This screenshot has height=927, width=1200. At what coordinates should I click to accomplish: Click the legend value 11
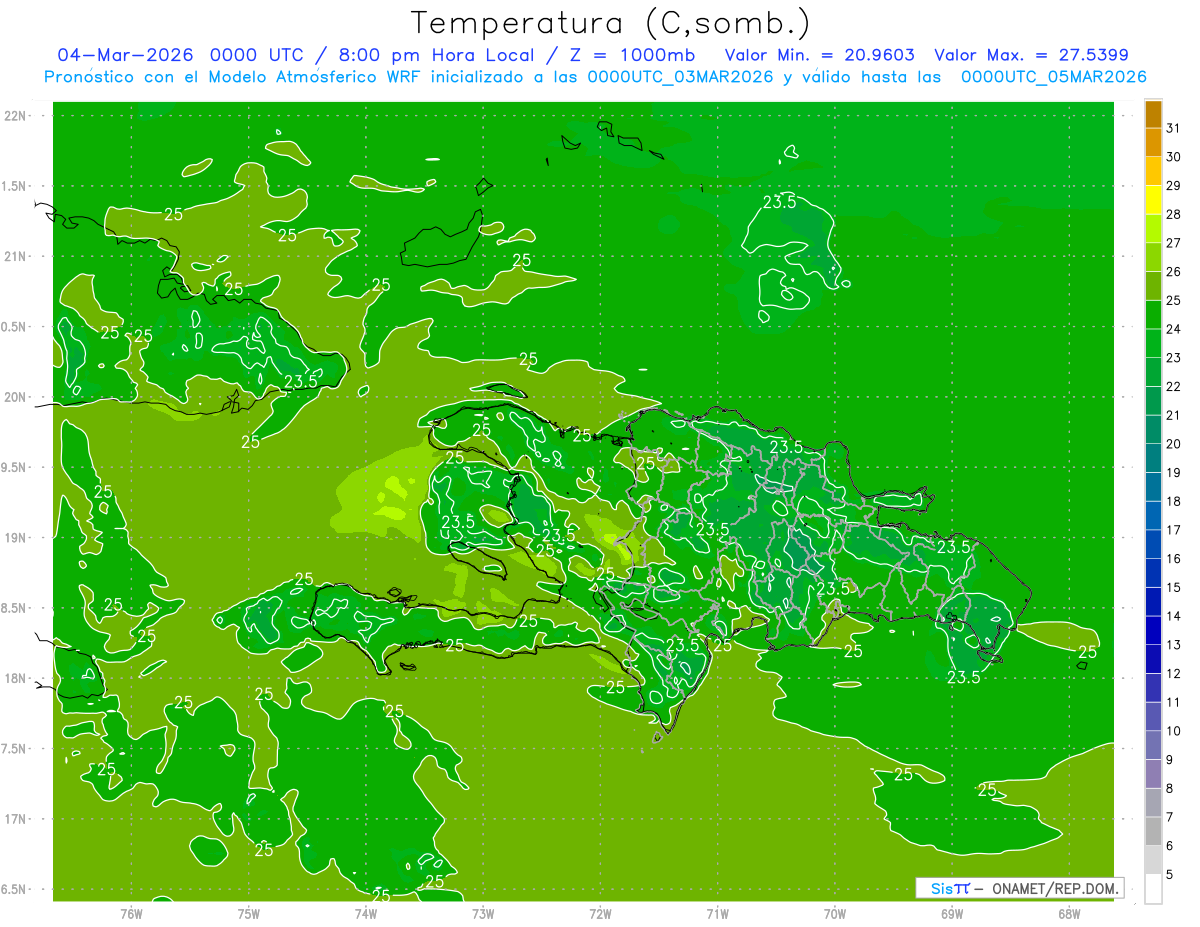[x=1173, y=702]
